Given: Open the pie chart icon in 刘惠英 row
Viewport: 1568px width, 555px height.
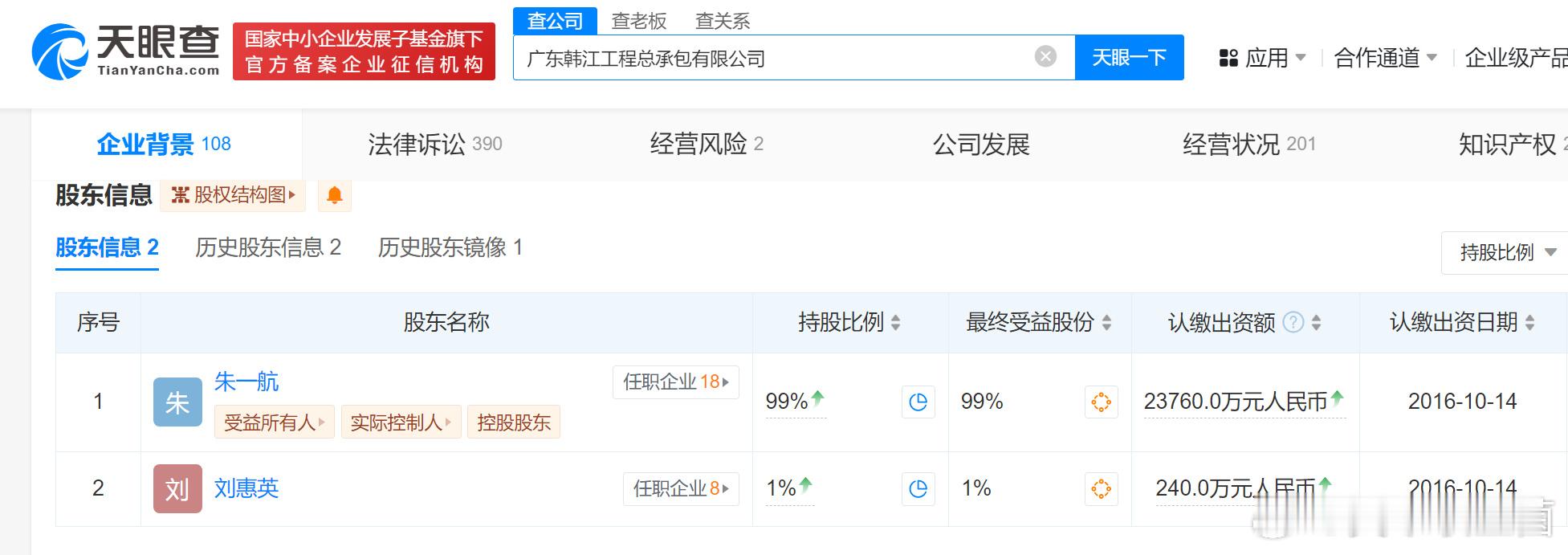Looking at the screenshot, I should 918,488.
